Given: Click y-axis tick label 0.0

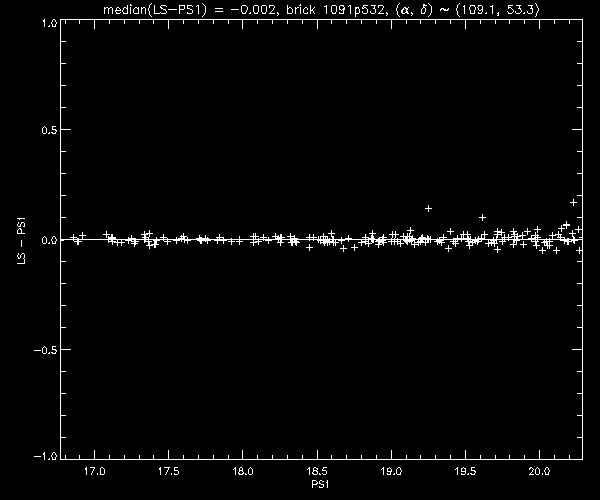Looking at the screenshot, I should [x=49, y=240].
